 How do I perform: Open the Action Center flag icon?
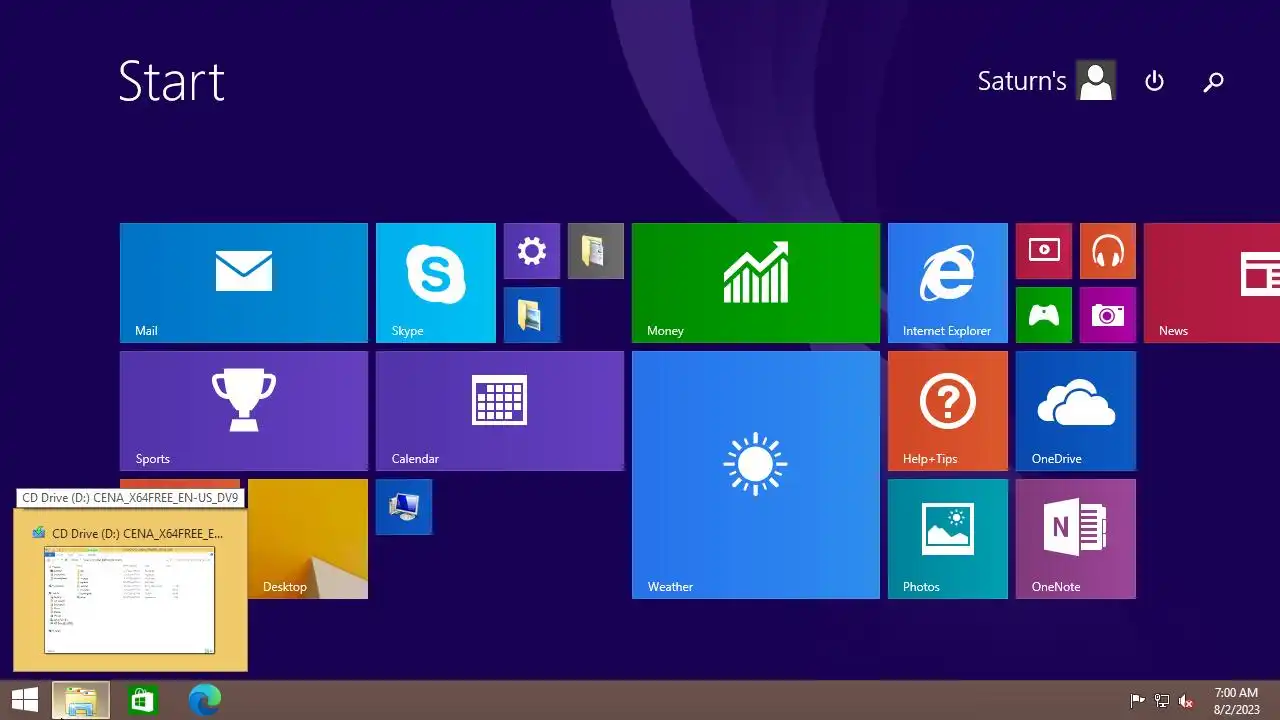1137,701
